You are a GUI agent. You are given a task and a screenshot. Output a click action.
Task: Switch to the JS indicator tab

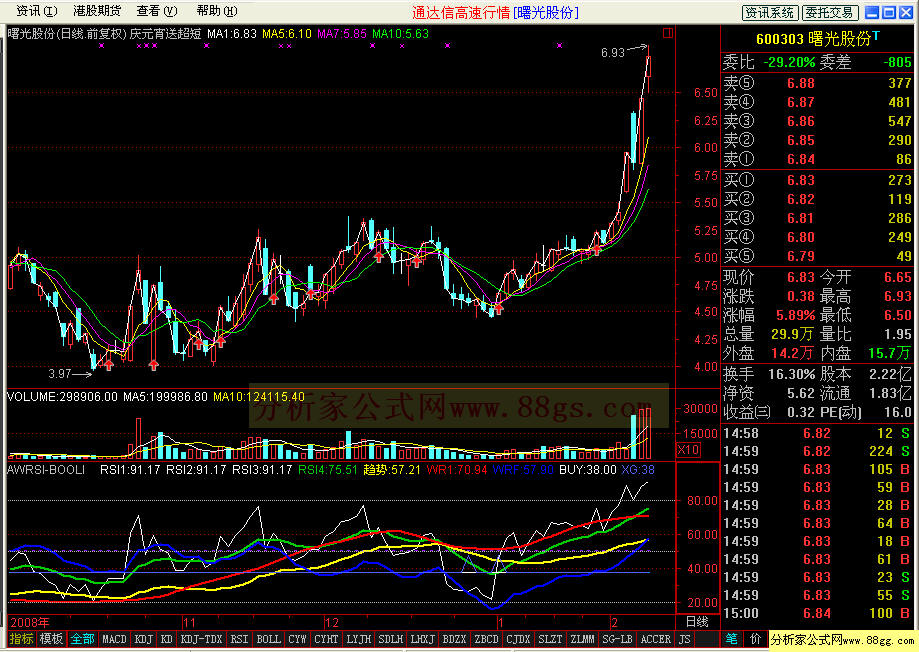click(685, 639)
